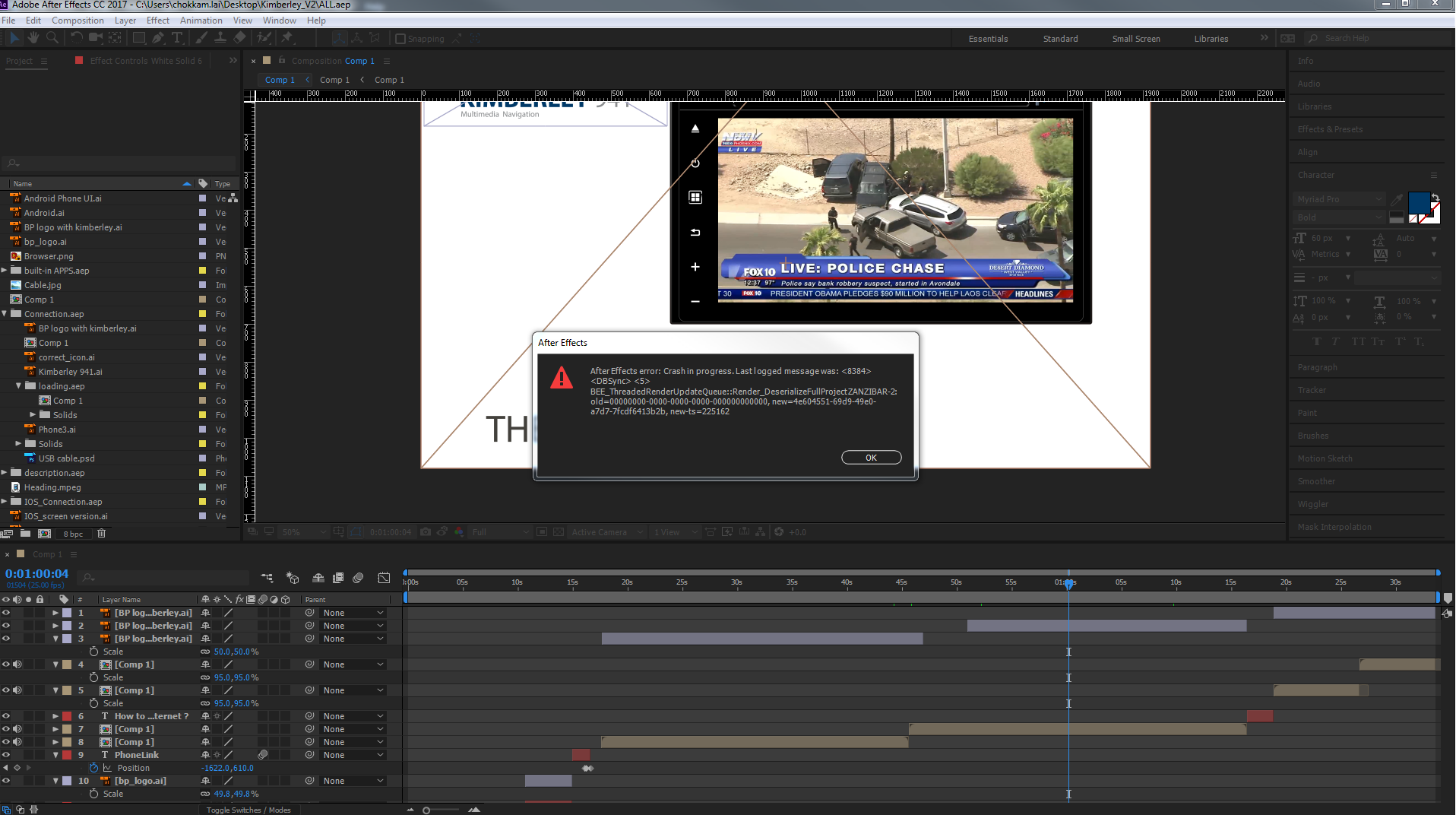Click the new folder icon in Project panel
The width and height of the screenshot is (1456, 815).
point(25,534)
